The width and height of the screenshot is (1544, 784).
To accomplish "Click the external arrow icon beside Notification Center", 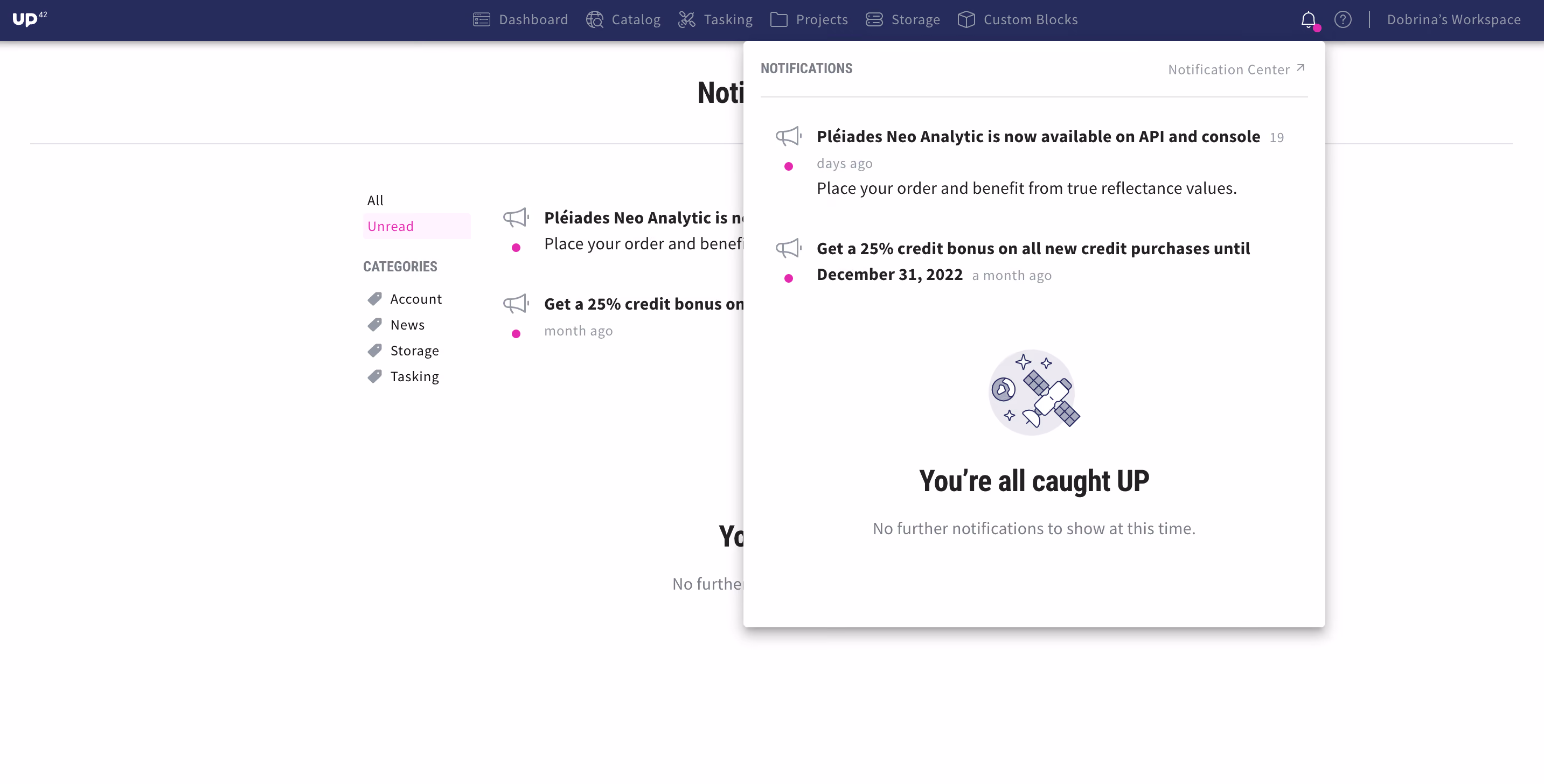I will click(x=1300, y=68).
